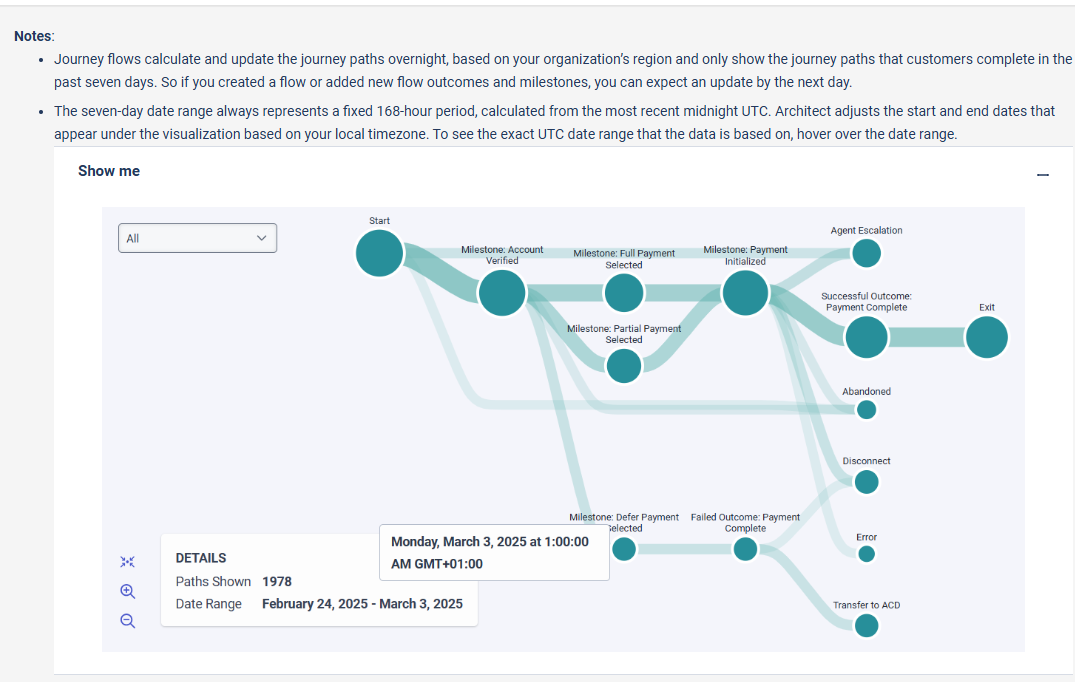Open the All filter dropdown
The image size is (1075, 682).
tap(197, 238)
